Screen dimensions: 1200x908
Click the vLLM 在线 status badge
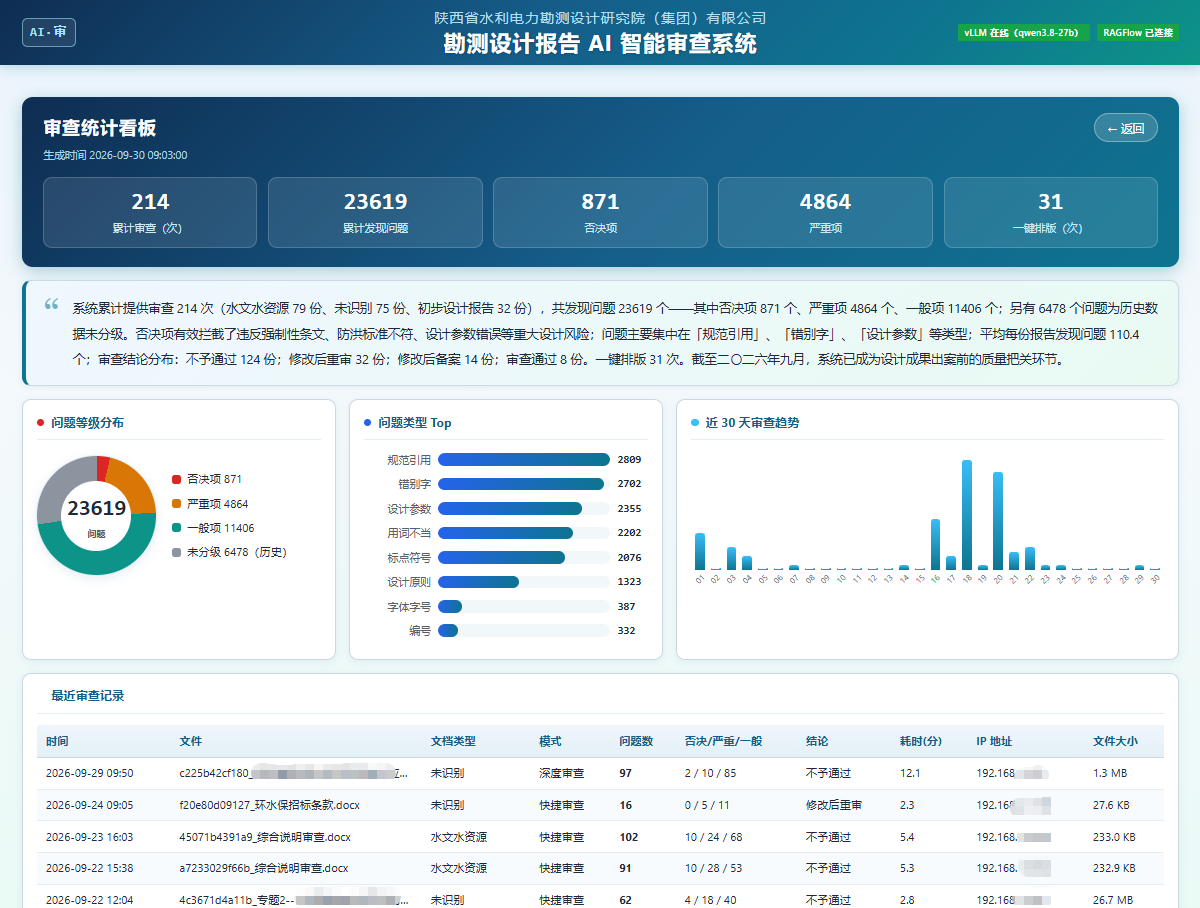coord(1023,33)
